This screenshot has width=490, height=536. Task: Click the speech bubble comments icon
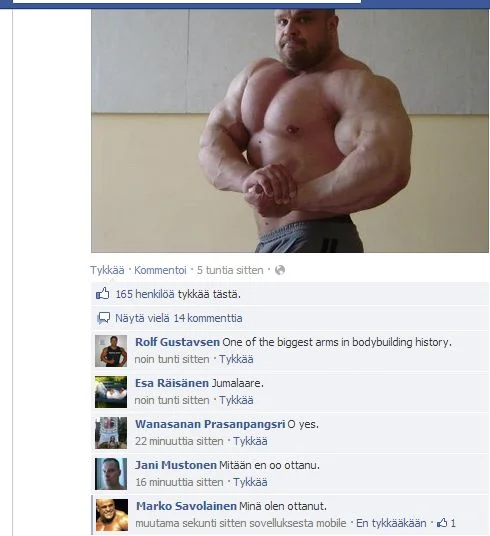(x=103, y=318)
